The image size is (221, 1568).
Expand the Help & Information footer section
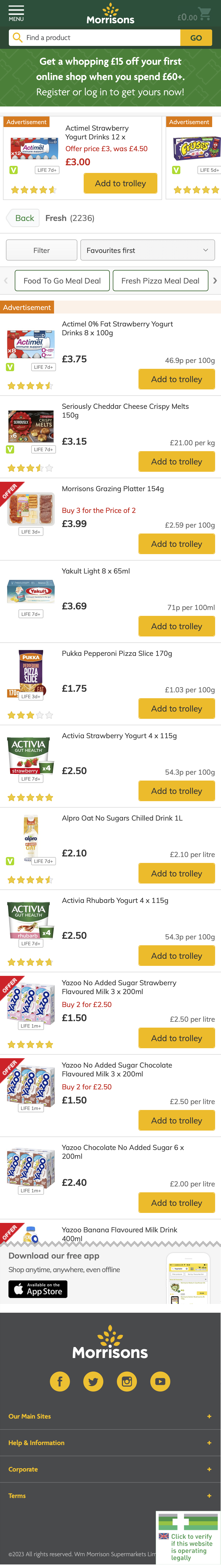point(110,1443)
